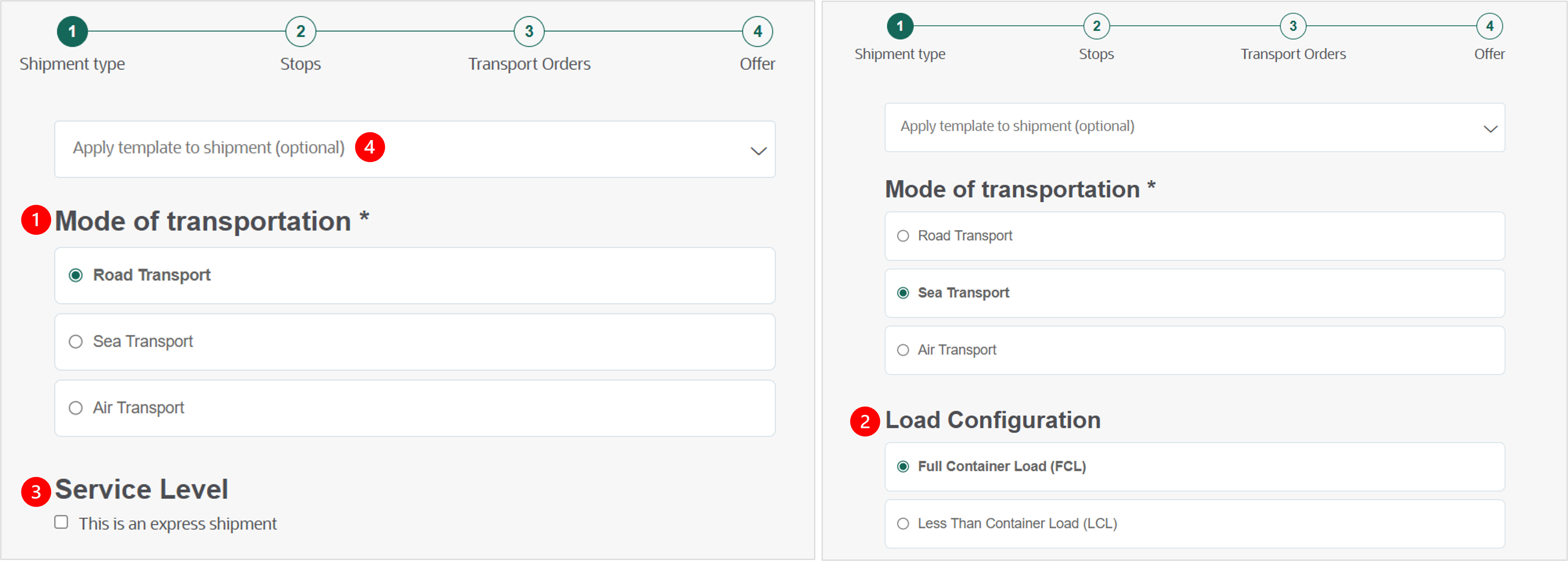Go to step 4 circle in left panel
1568x561 pixels.
pos(757,32)
